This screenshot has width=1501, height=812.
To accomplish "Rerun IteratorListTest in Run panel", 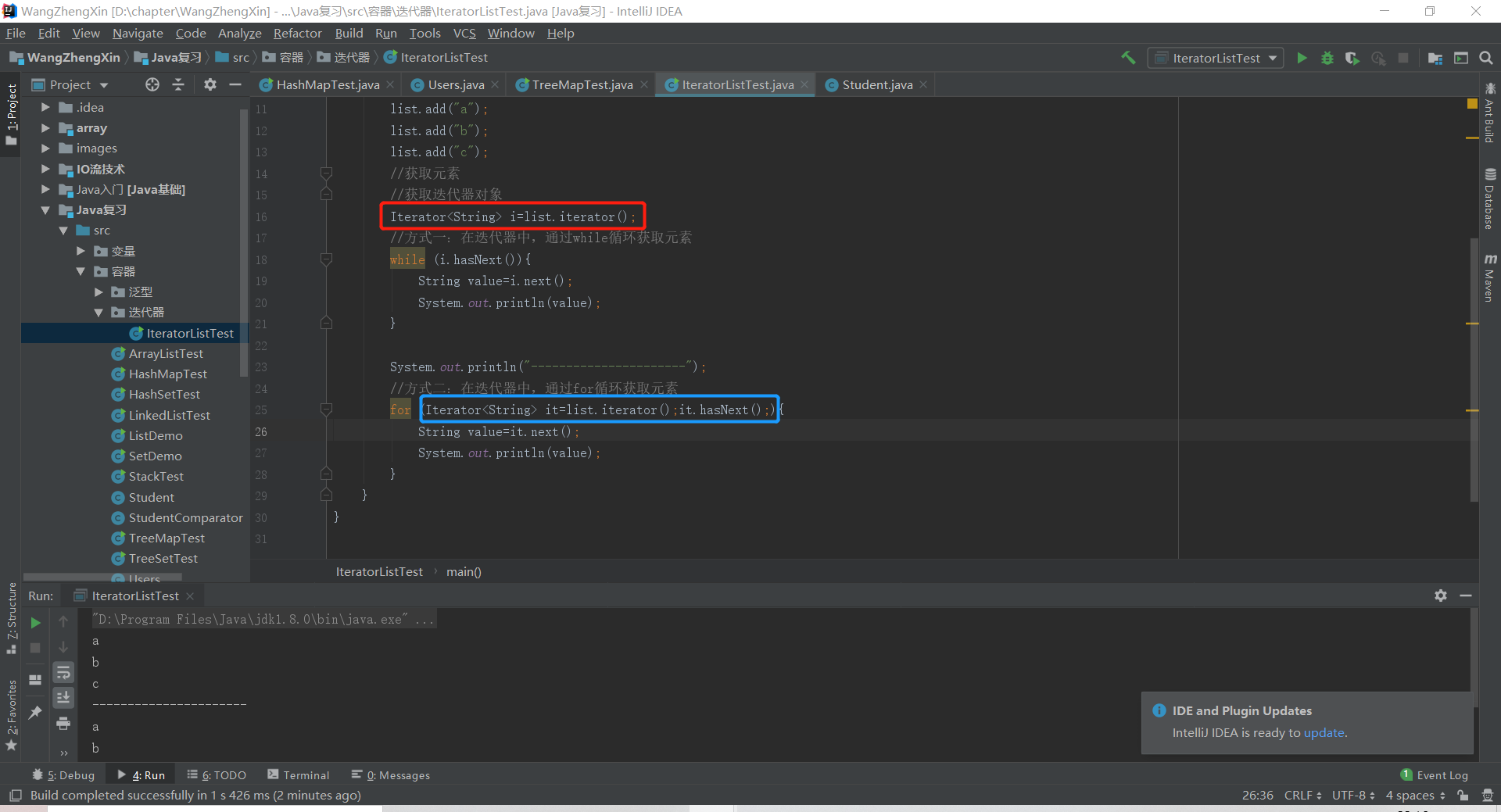I will tap(35, 623).
